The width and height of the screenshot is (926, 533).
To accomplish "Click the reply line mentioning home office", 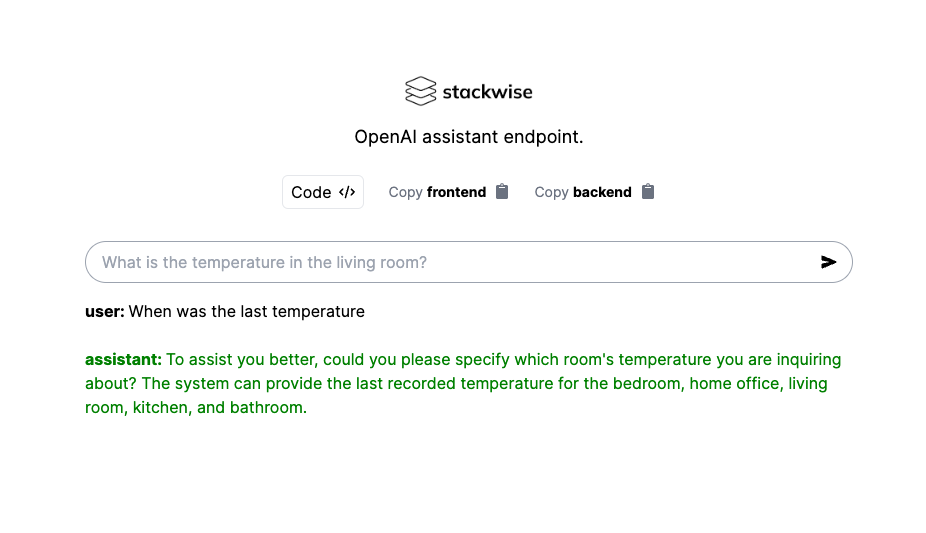I will point(456,384).
